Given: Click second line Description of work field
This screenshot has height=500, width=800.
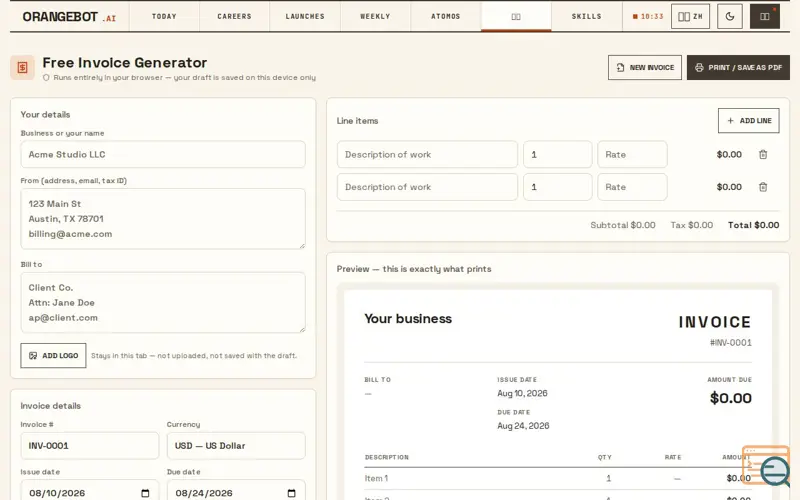Looking at the screenshot, I should (427, 187).
